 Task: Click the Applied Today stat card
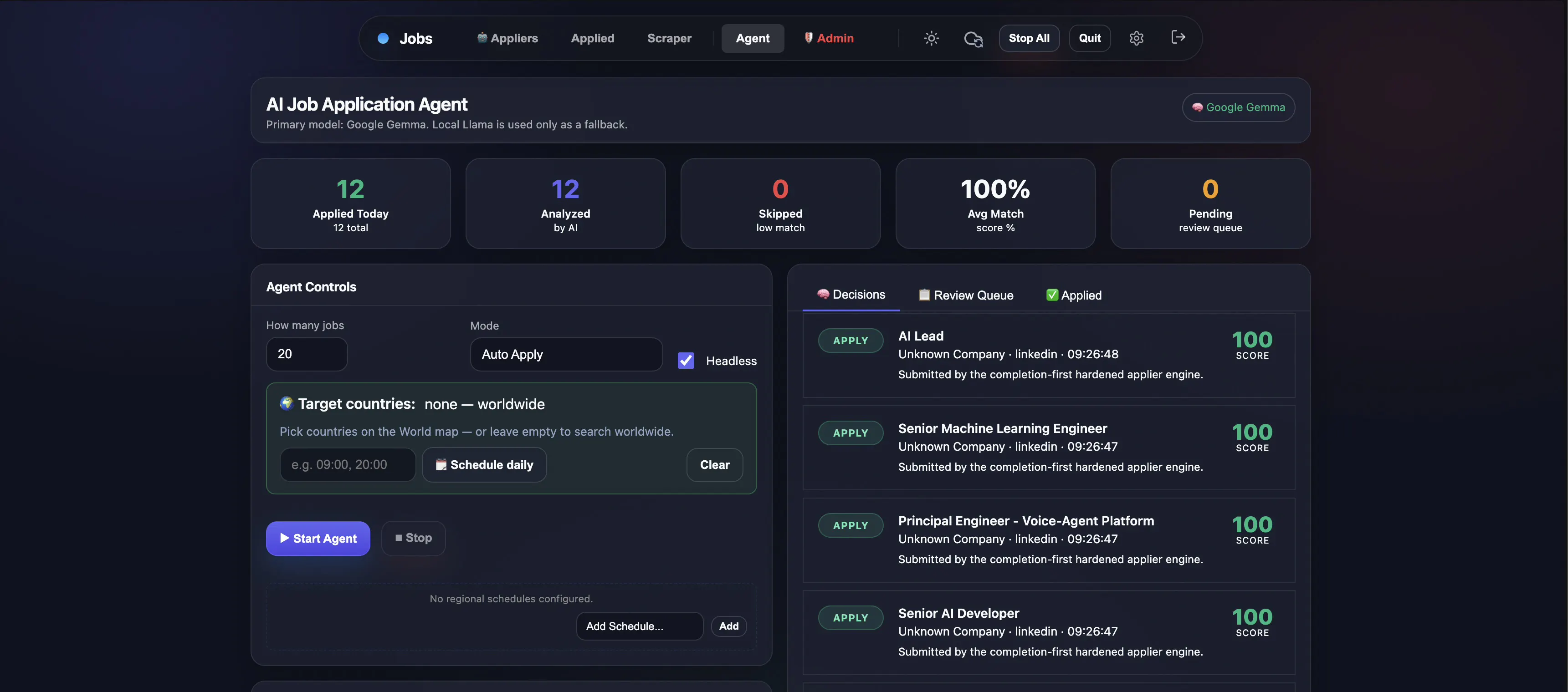pyautogui.click(x=351, y=204)
